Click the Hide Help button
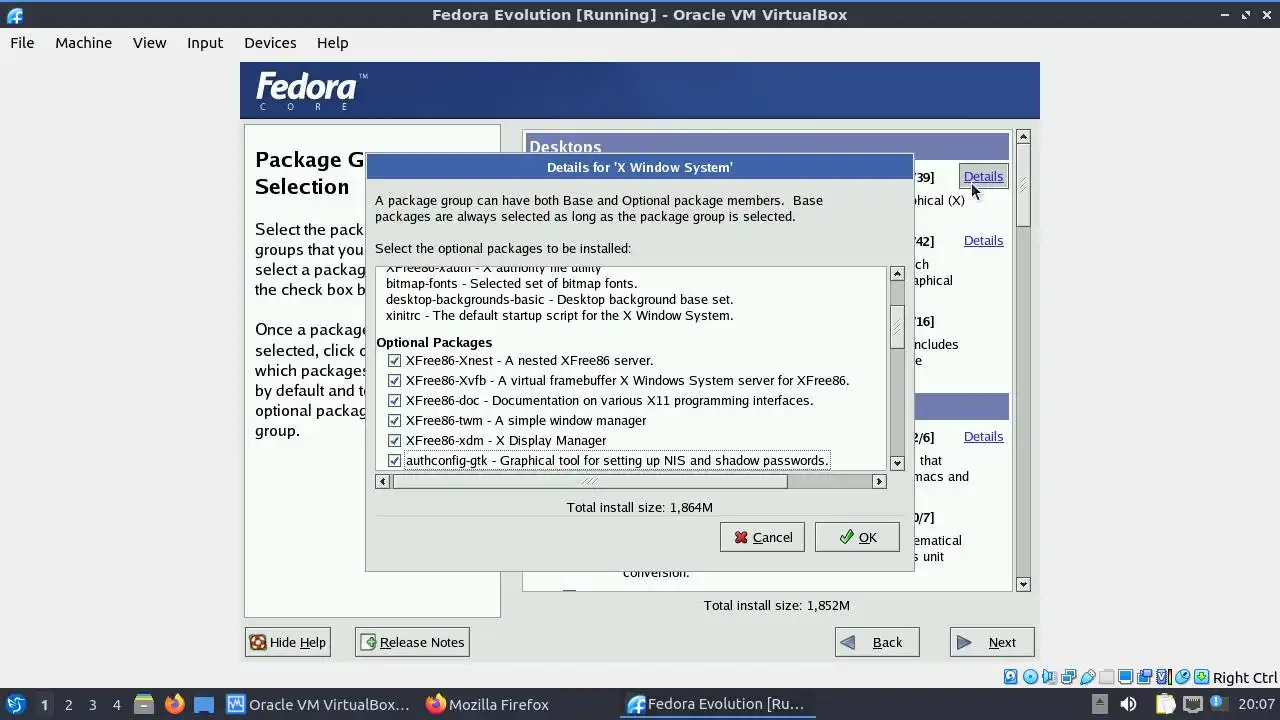 click(287, 642)
